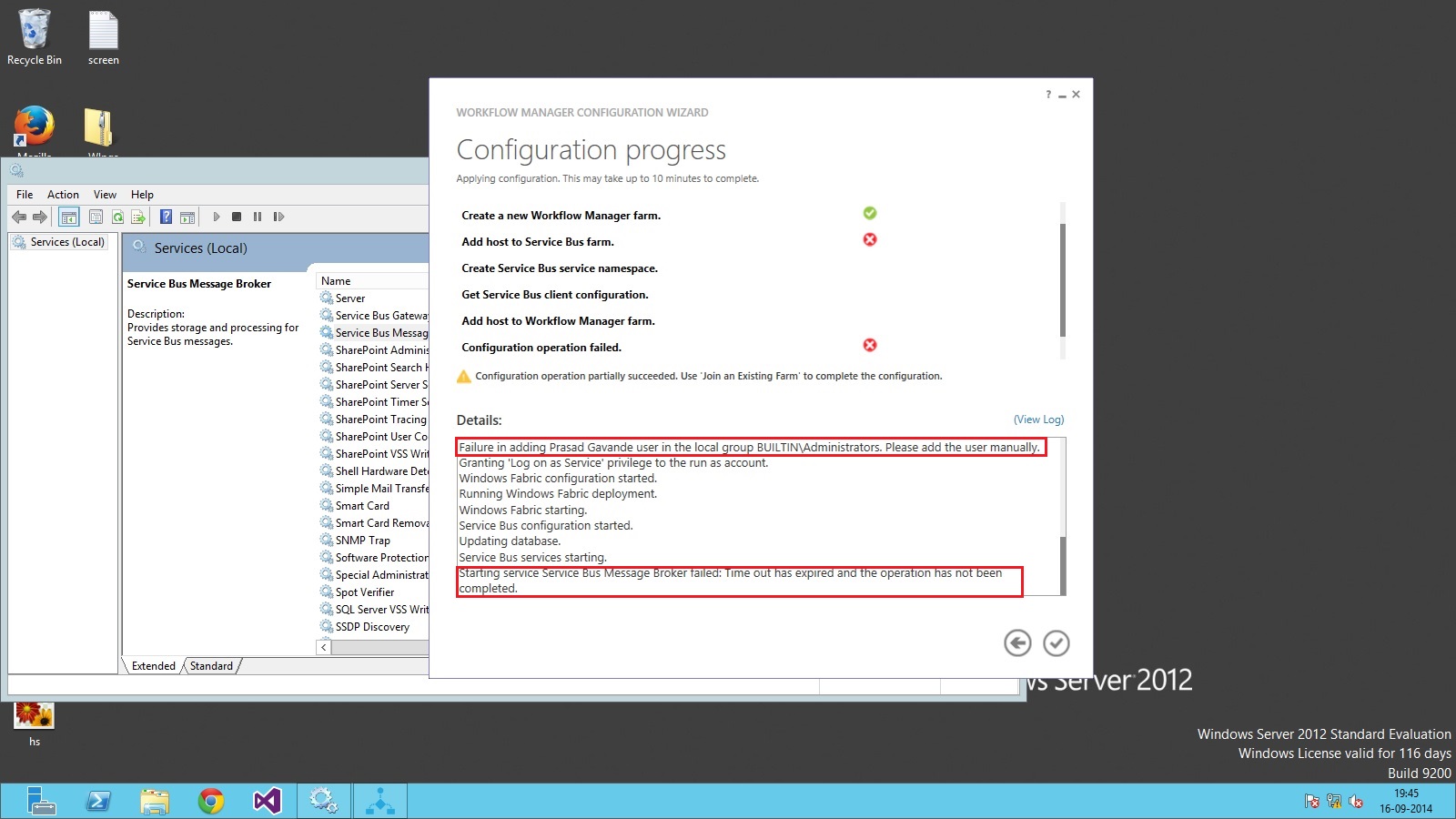Select the SharePoint Search Host row

click(x=373, y=368)
